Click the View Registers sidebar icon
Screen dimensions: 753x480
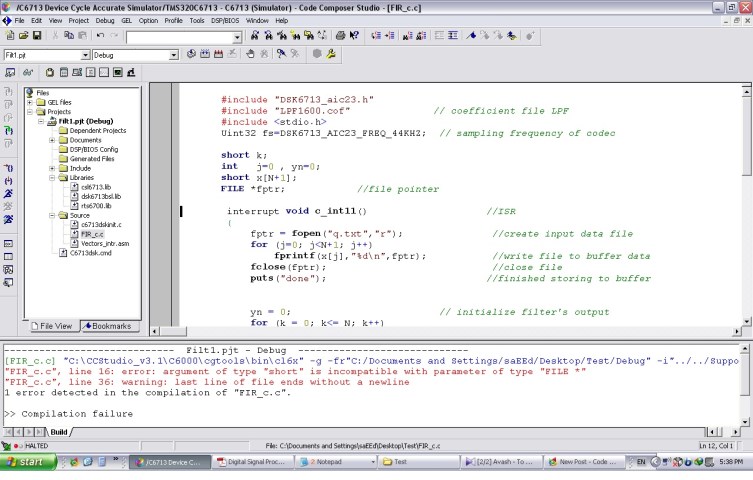[x=9, y=244]
